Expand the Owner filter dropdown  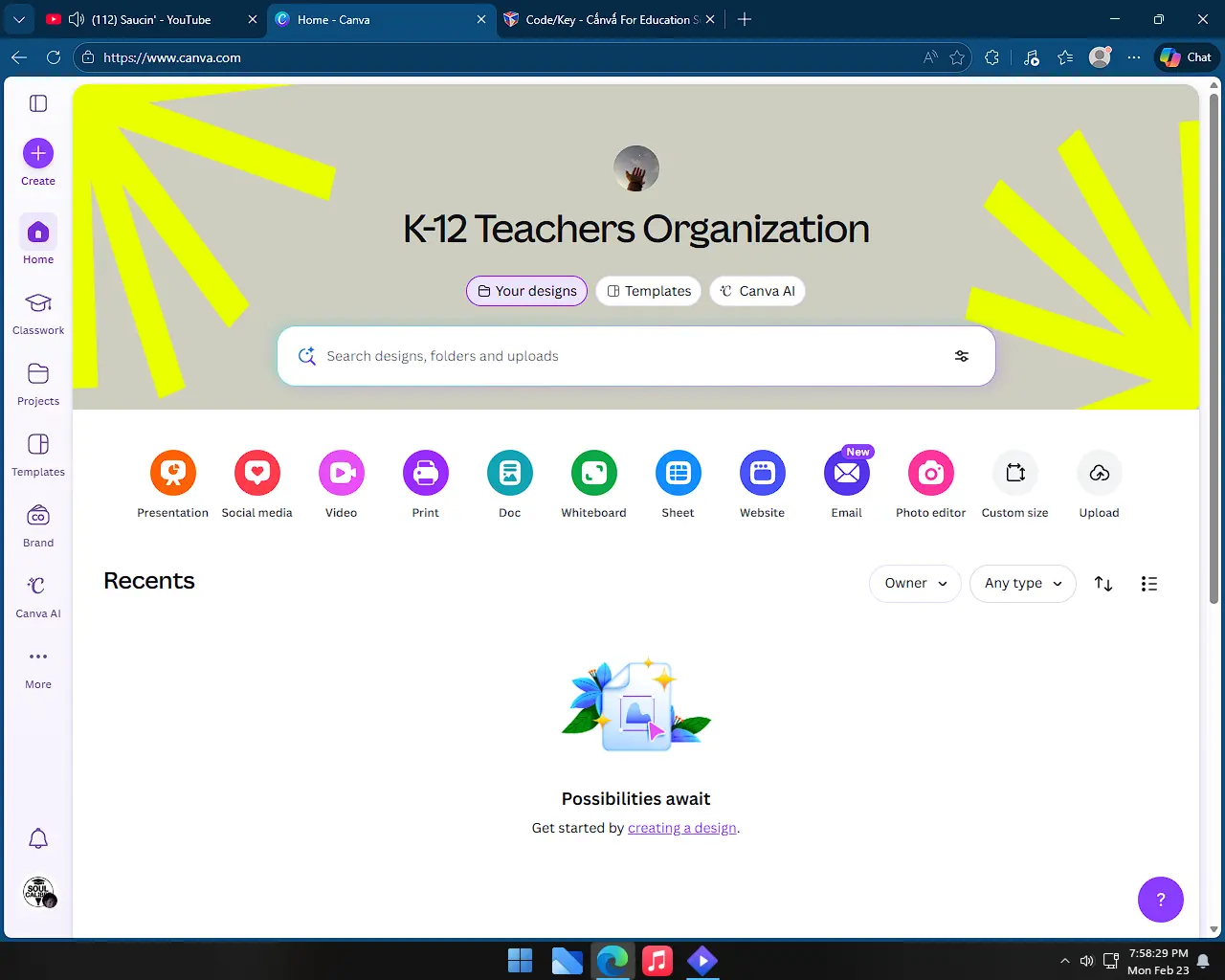[915, 584]
